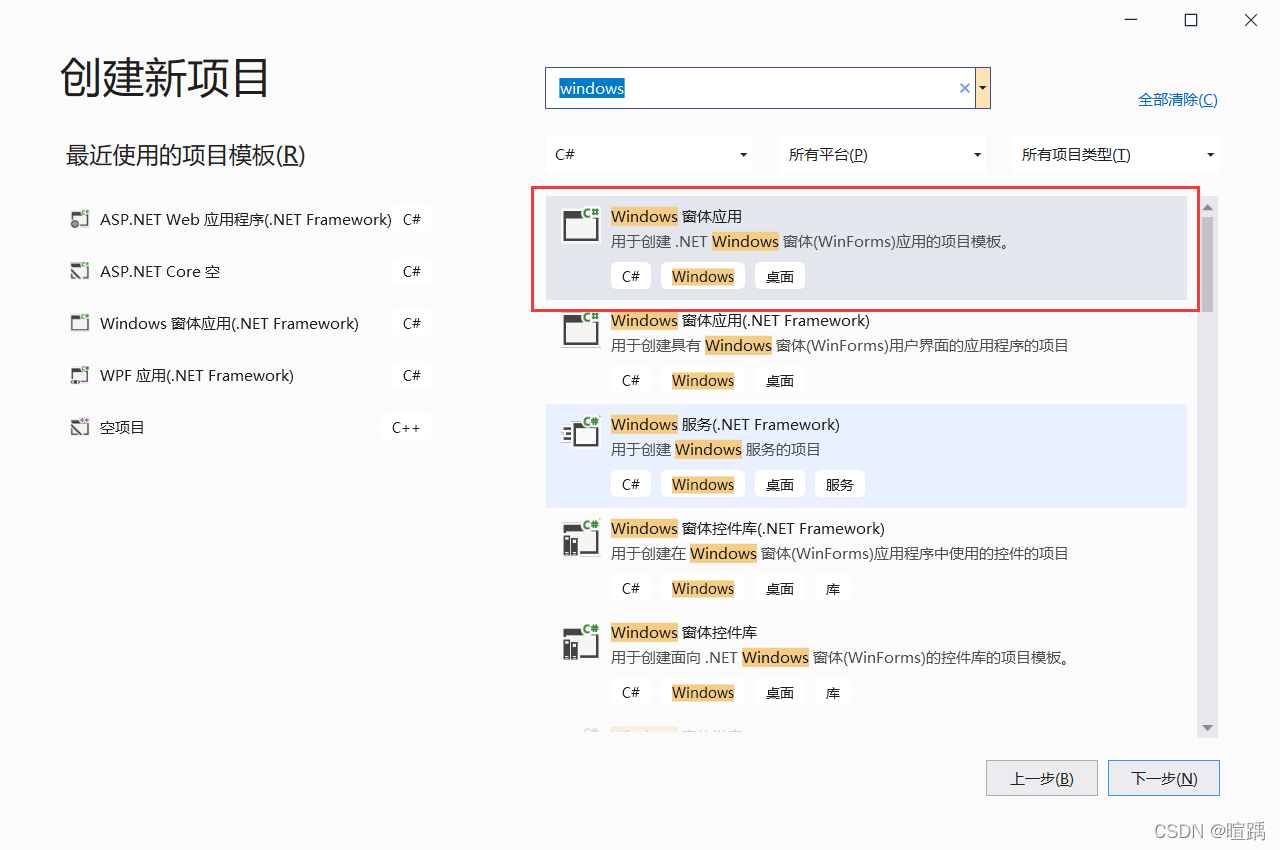The width and height of the screenshot is (1280, 850).
Task: Click the Windows 窗体控件库 template icon
Action: tap(581, 641)
